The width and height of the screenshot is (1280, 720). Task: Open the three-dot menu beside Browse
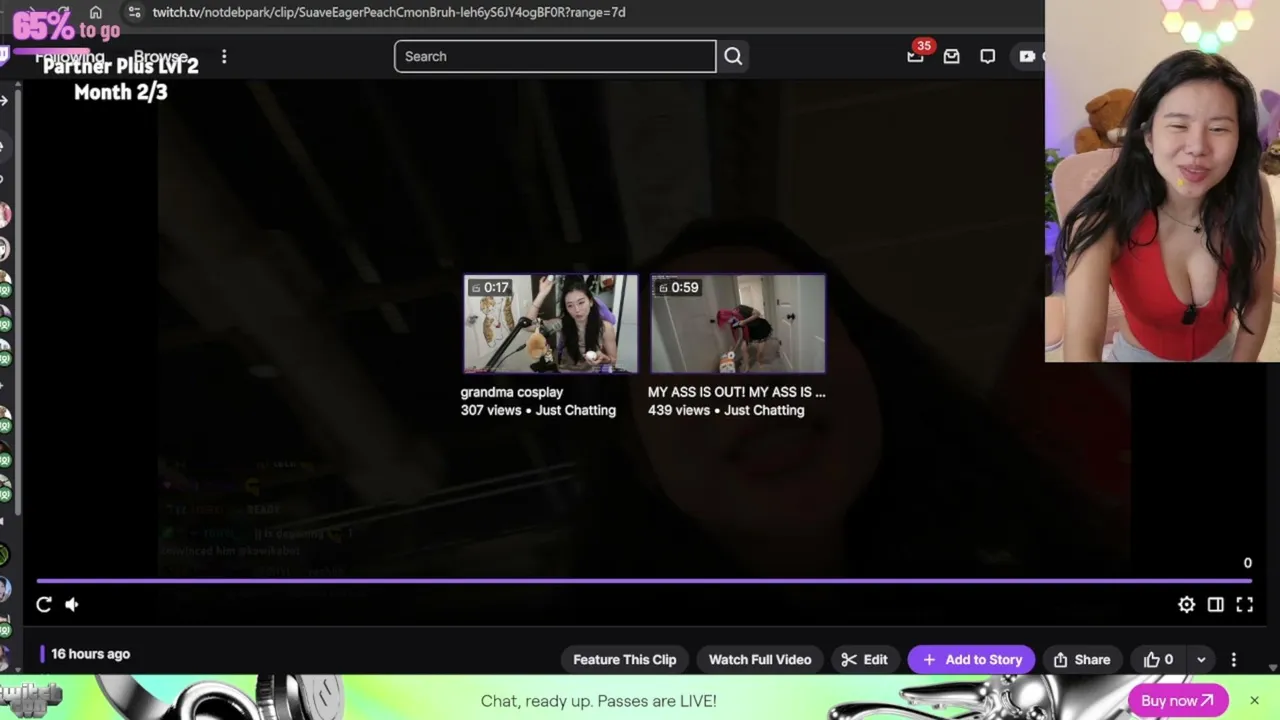(224, 57)
